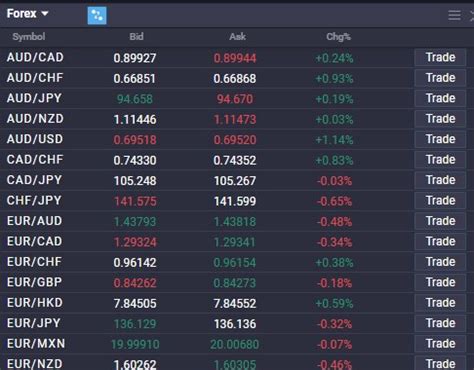474x370 pixels.
Task: Select the EUR/HKD symbol
Action: point(35,303)
